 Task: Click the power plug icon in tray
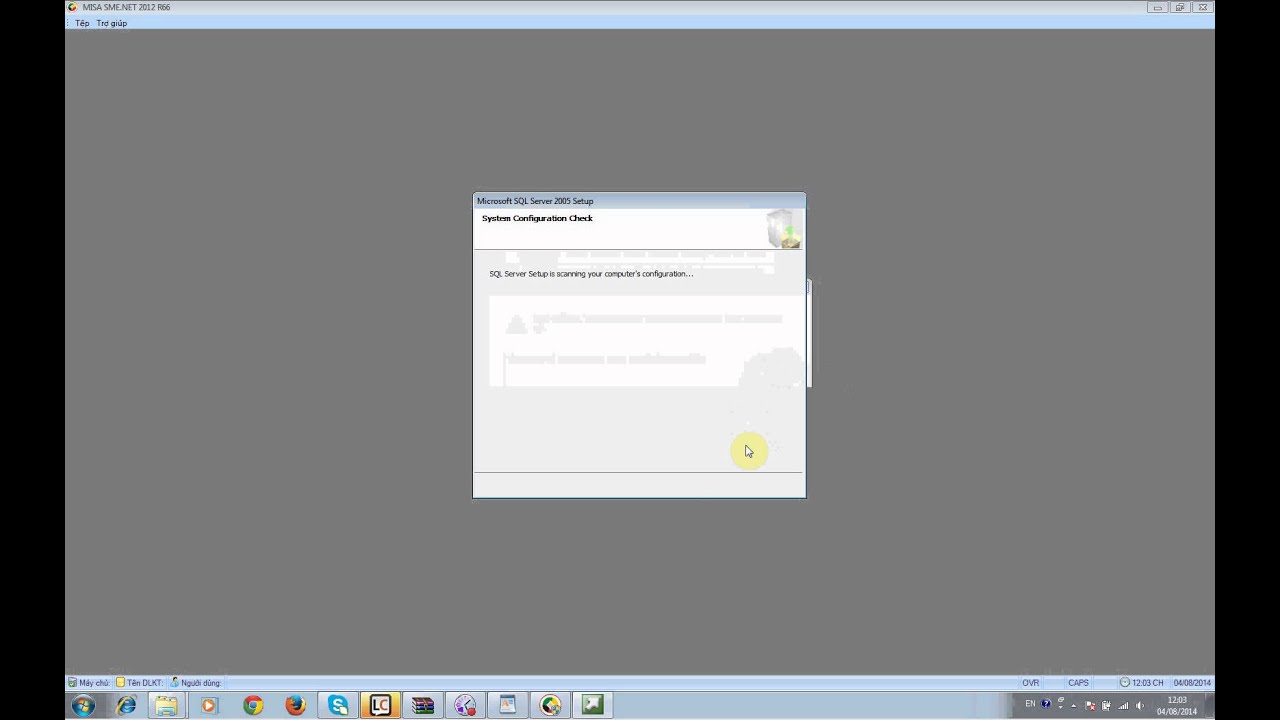[x=1106, y=706]
